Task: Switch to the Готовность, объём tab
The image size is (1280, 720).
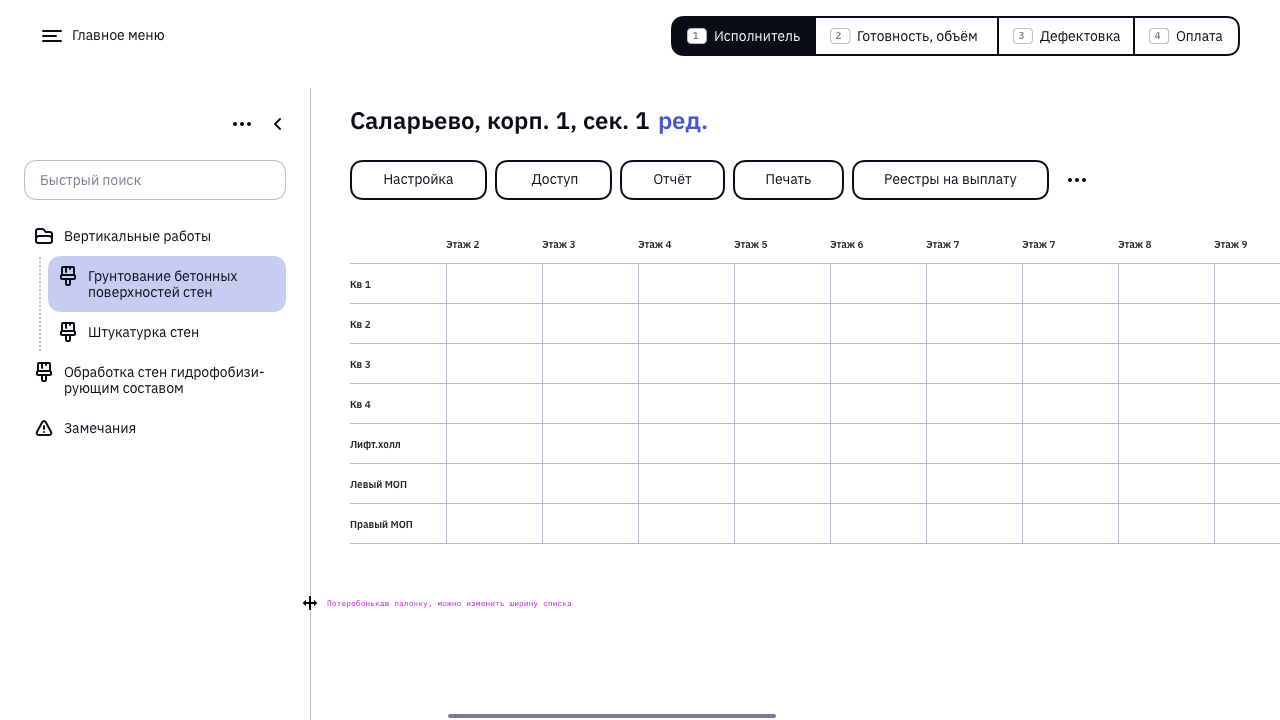Action: coord(906,36)
